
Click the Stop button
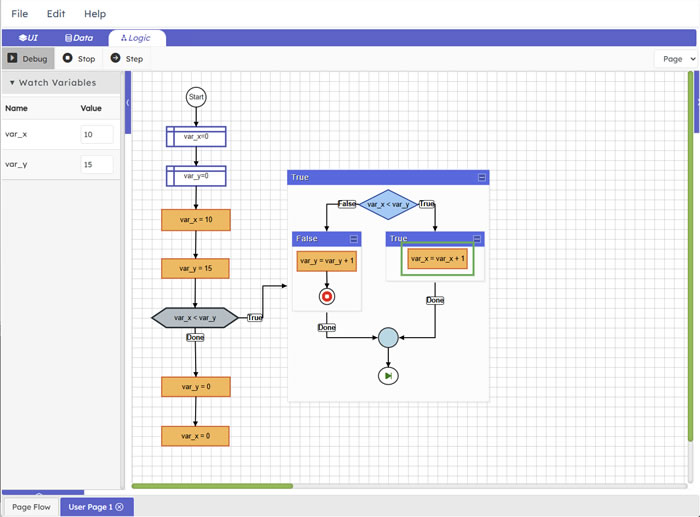point(79,58)
